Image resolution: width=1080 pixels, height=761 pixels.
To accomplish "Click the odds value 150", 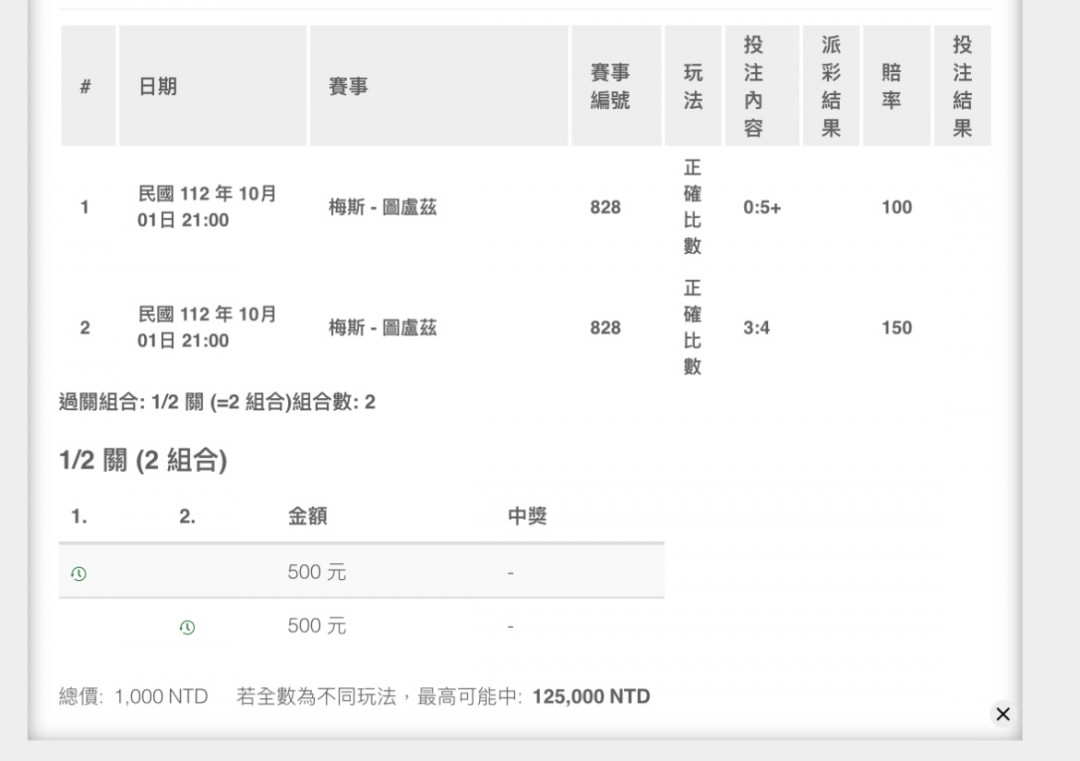I will coord(897,328).
